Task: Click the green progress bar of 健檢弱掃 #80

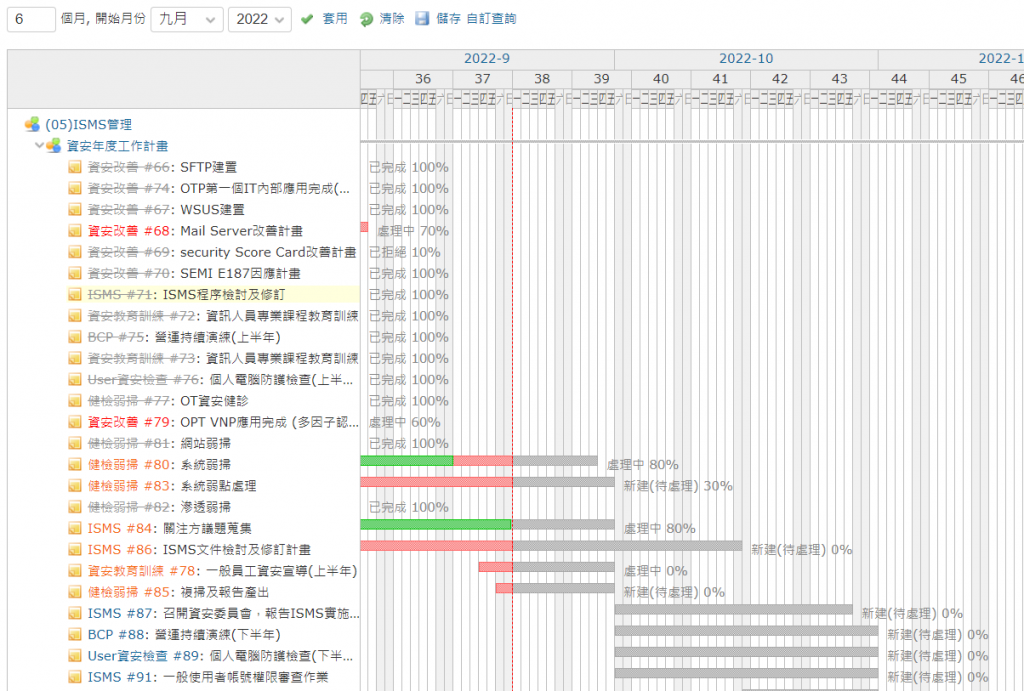Action: coord(406,461)
